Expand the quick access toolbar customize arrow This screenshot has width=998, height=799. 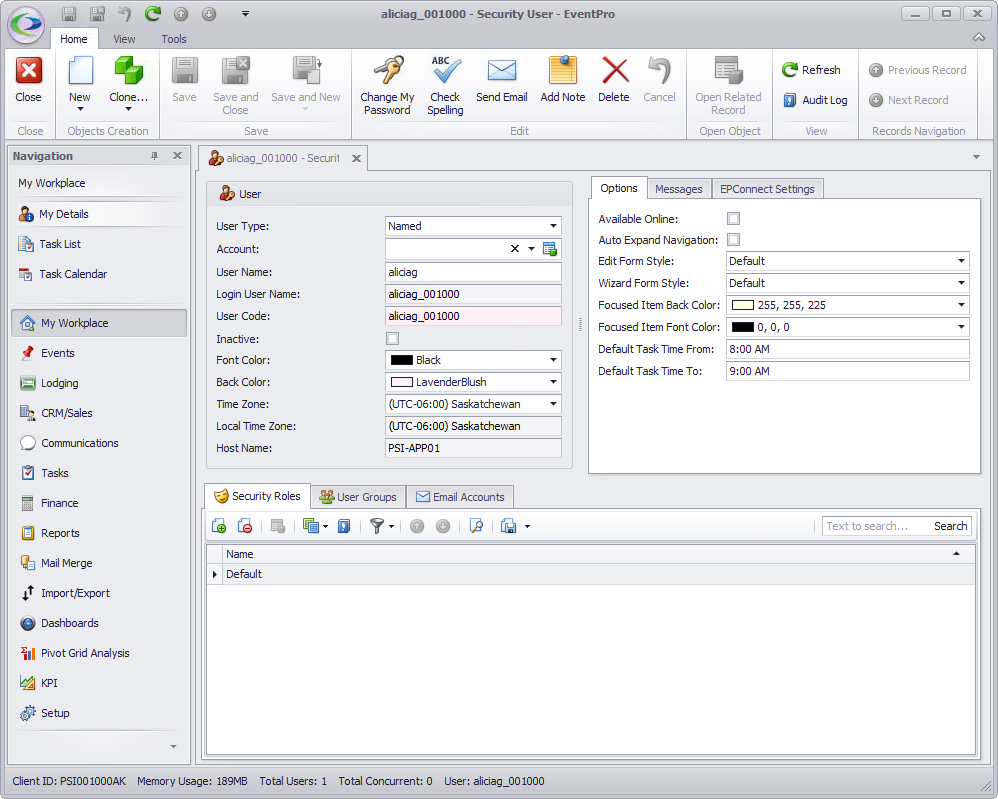coord(245,13)
